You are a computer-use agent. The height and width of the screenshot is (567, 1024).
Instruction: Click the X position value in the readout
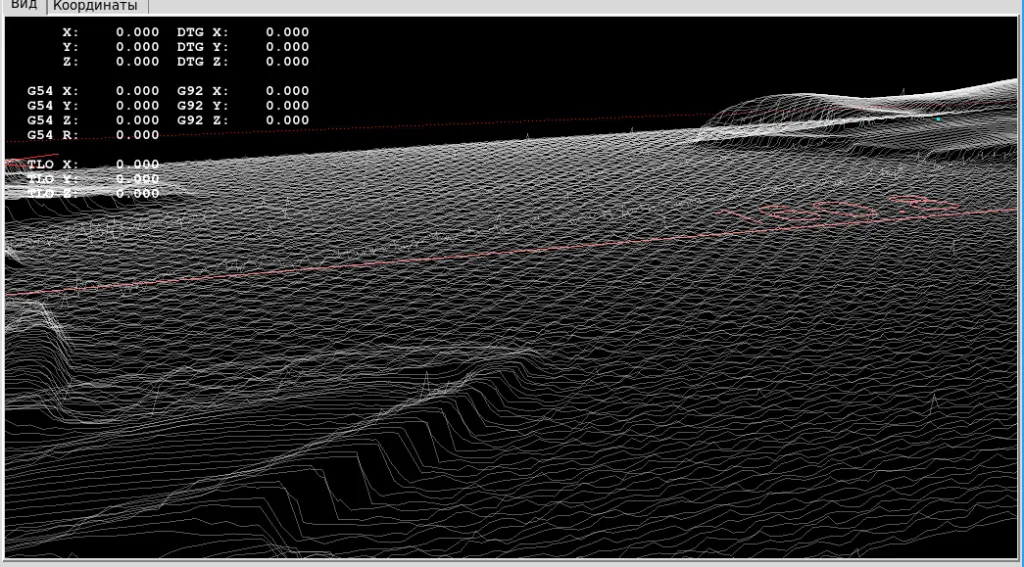(137, 32)
